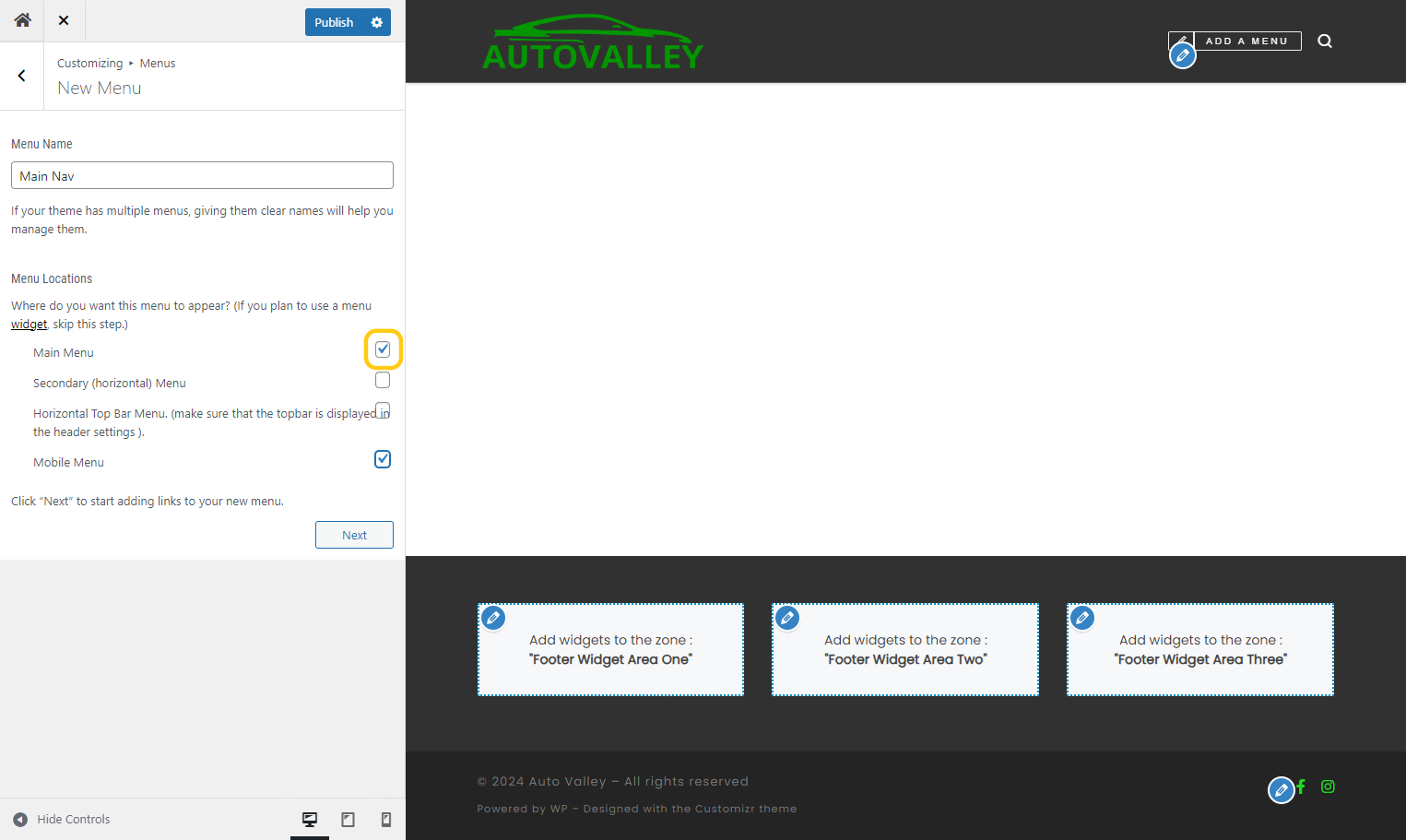Click 'Customizing' breadcrumb text
Viewport: 1406px width, 840px height.
89,63
